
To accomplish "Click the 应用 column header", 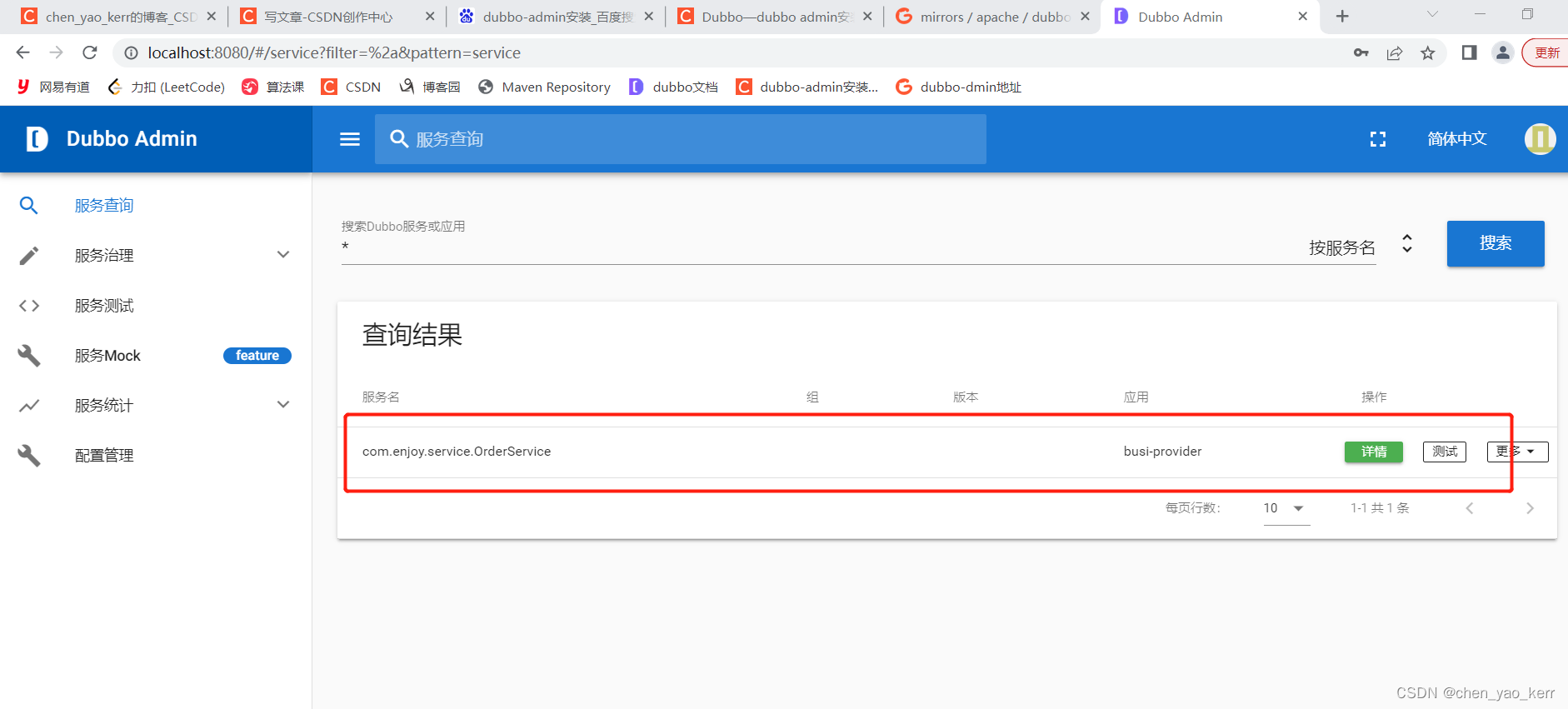I will 1136,397.
